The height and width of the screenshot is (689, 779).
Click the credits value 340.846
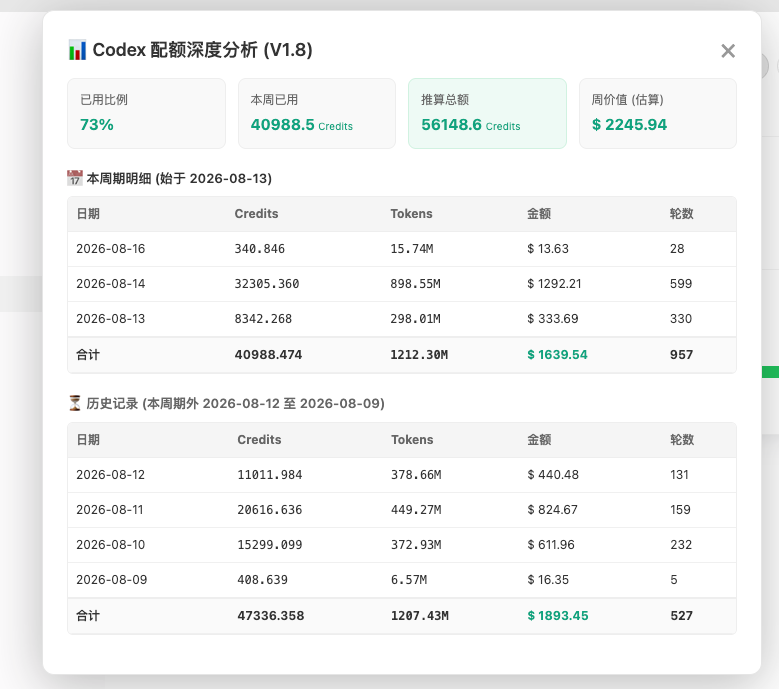[x=260, y=248]
